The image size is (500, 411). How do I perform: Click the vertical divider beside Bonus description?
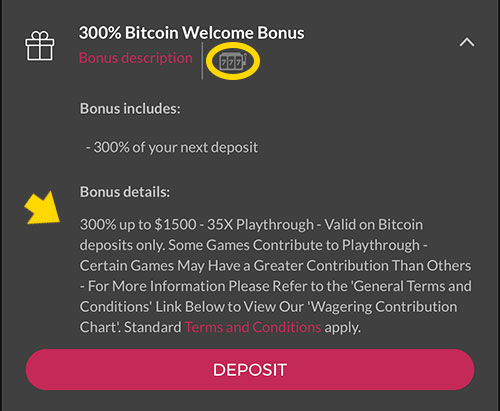(x=202, y=61)
